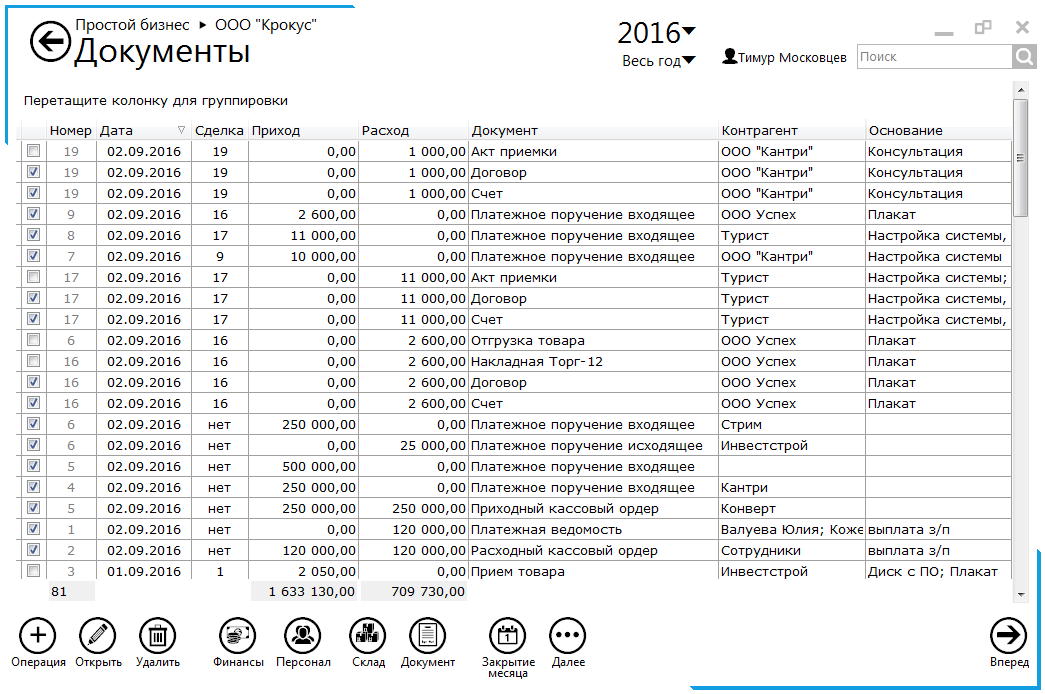The width and height of the screenshot is (1045, 694).
Task: Sort by the Контрагент column header
Action: pyautogui.click(x=760, y=131)
